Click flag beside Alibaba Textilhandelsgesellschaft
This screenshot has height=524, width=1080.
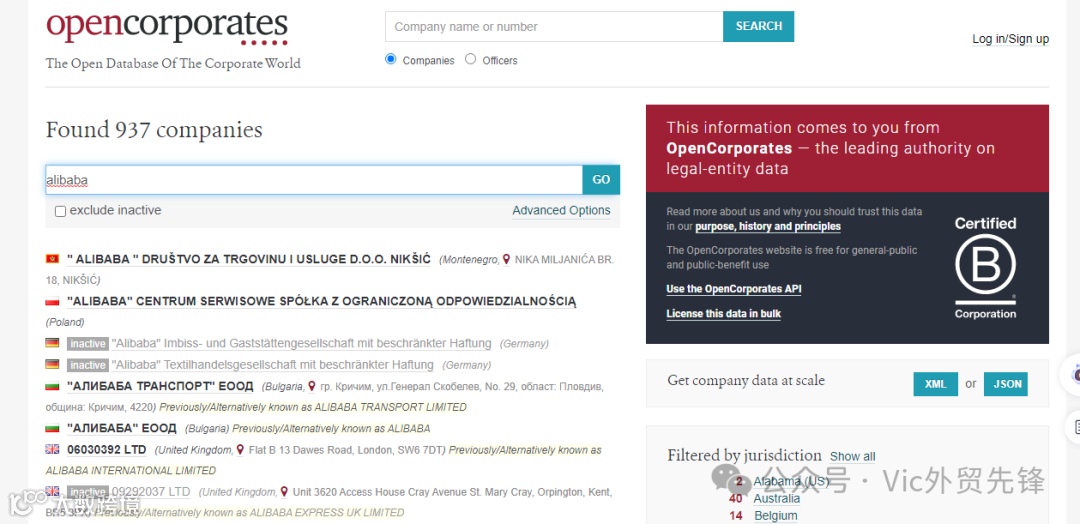point(52,364)
